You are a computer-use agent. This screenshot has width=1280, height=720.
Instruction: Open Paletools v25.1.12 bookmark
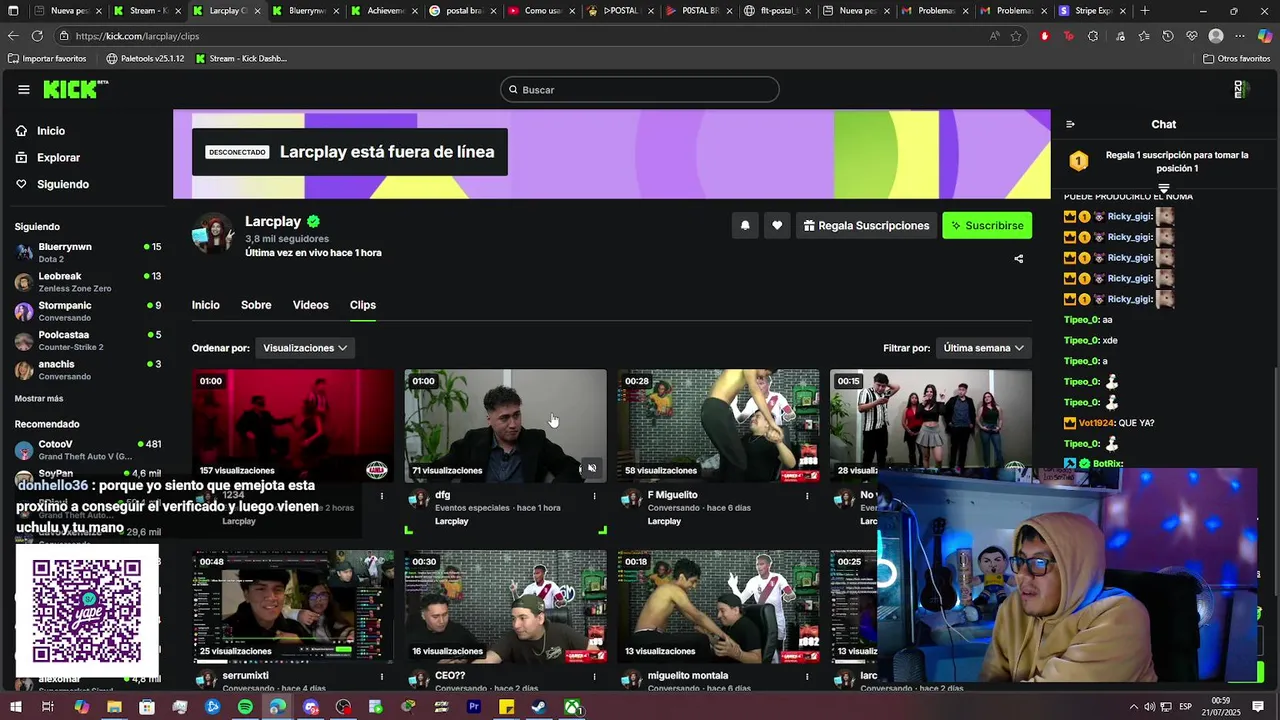coord(145,59)
